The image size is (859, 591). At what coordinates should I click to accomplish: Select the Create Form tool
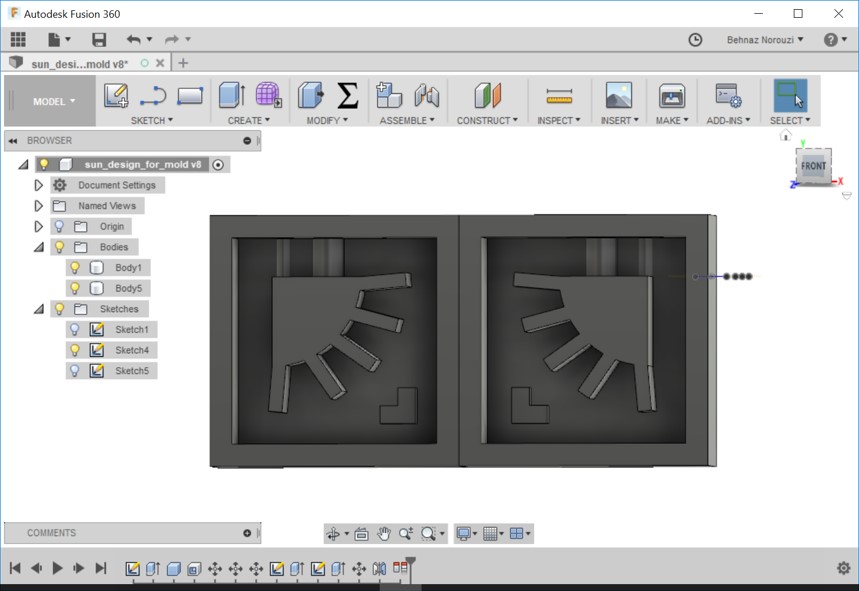[x=268, y=95]
